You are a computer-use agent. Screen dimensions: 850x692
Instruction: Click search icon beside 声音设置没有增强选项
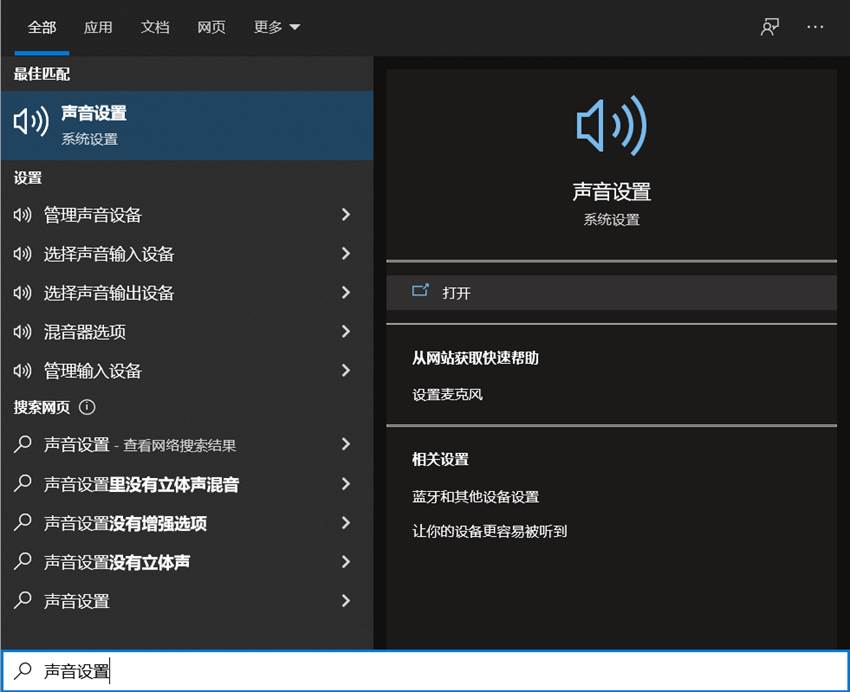coord(22,522)
